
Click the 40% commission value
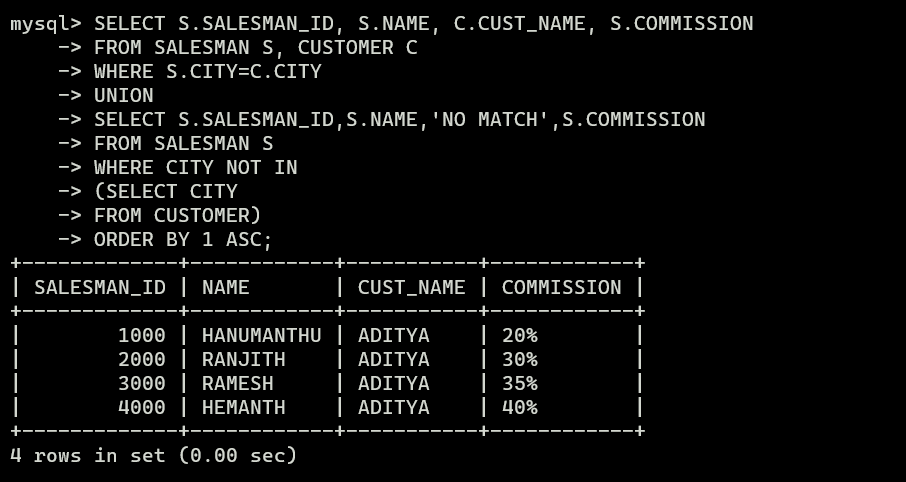(x=519, y=407)
